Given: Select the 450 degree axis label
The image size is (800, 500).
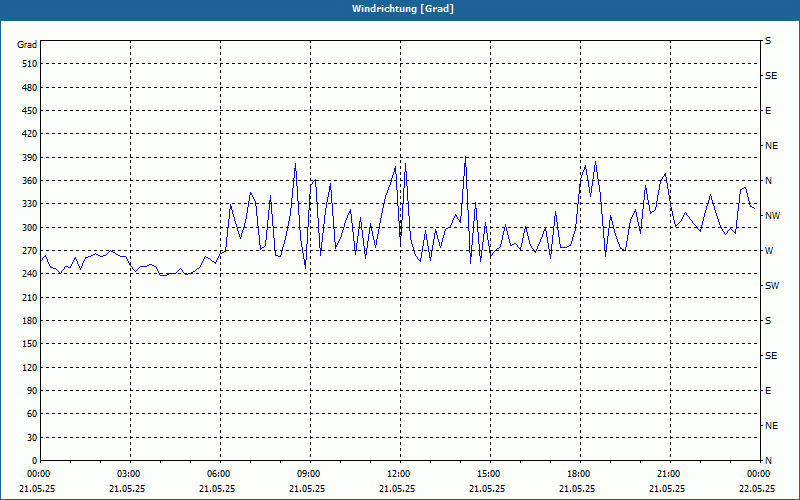Looking at the screenshot, I should [x=30, y=111].
